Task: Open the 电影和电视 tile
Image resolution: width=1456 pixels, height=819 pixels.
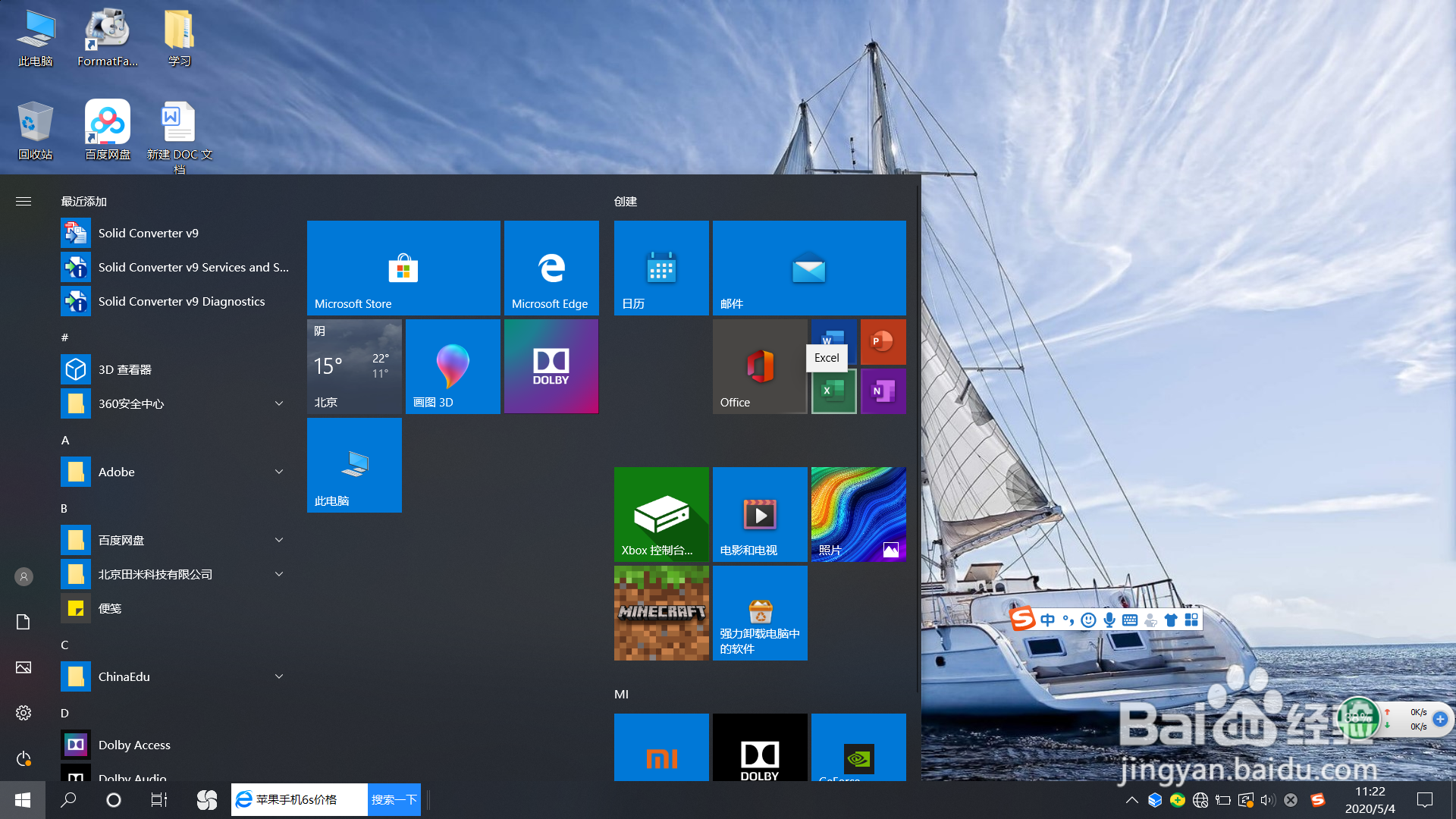Action: click(x=760, y=514)
